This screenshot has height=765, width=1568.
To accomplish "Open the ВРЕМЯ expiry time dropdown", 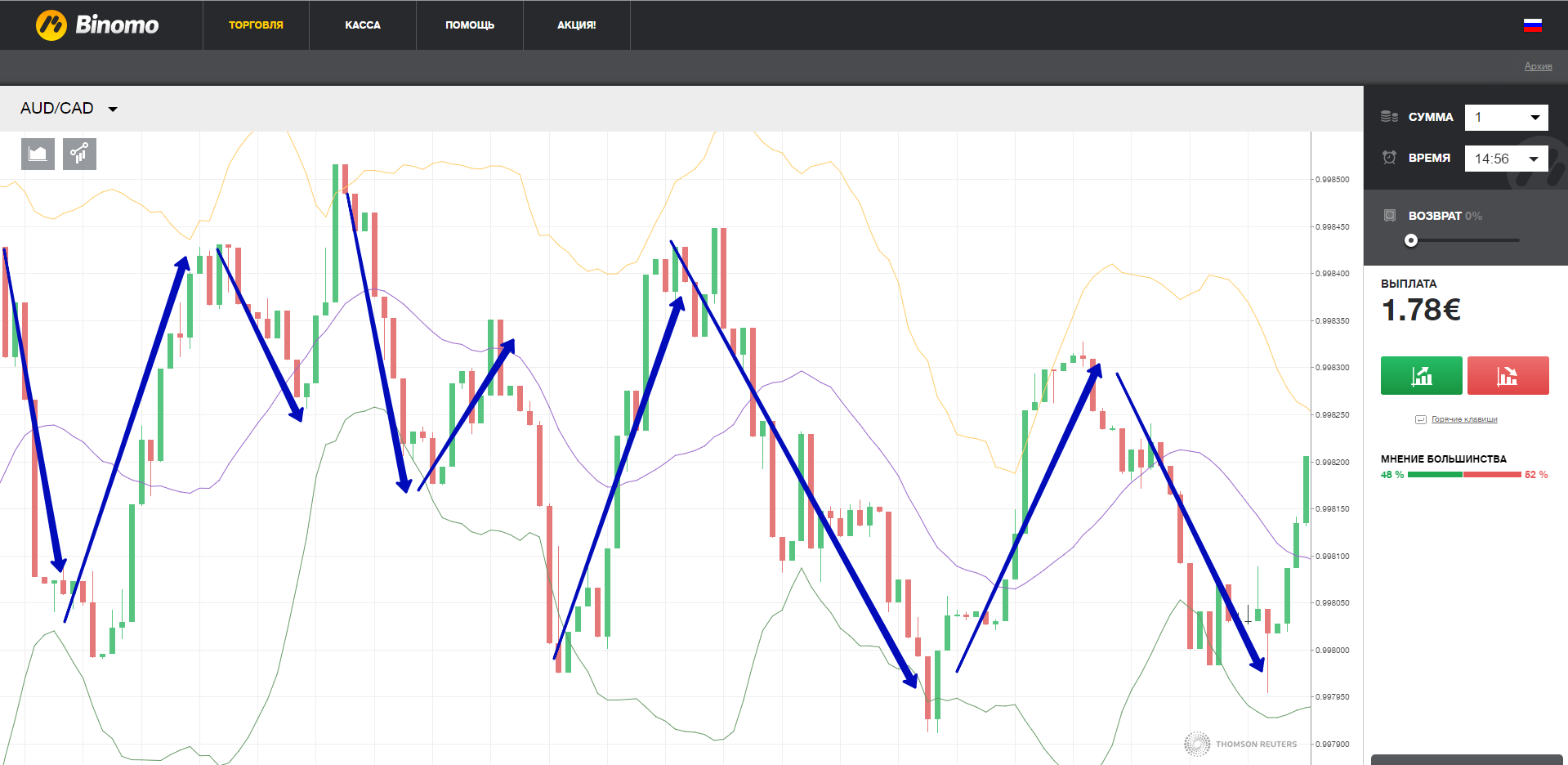I will coord(1506,159).
